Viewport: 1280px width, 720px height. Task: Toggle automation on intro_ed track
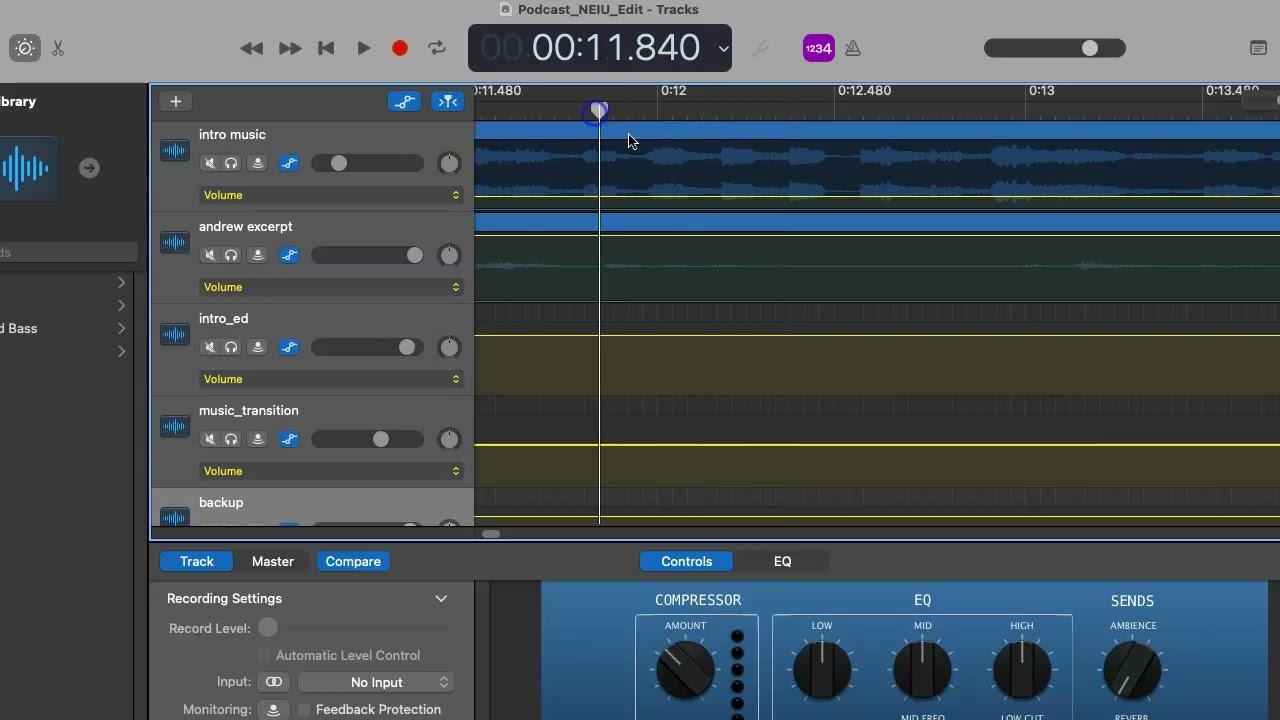coord(289,347)
